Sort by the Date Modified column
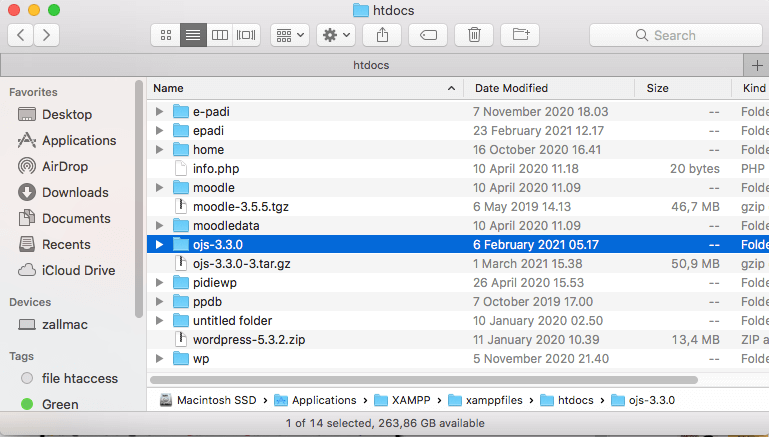The width and height of the screenshot is (769, 437). pos(549,88)
